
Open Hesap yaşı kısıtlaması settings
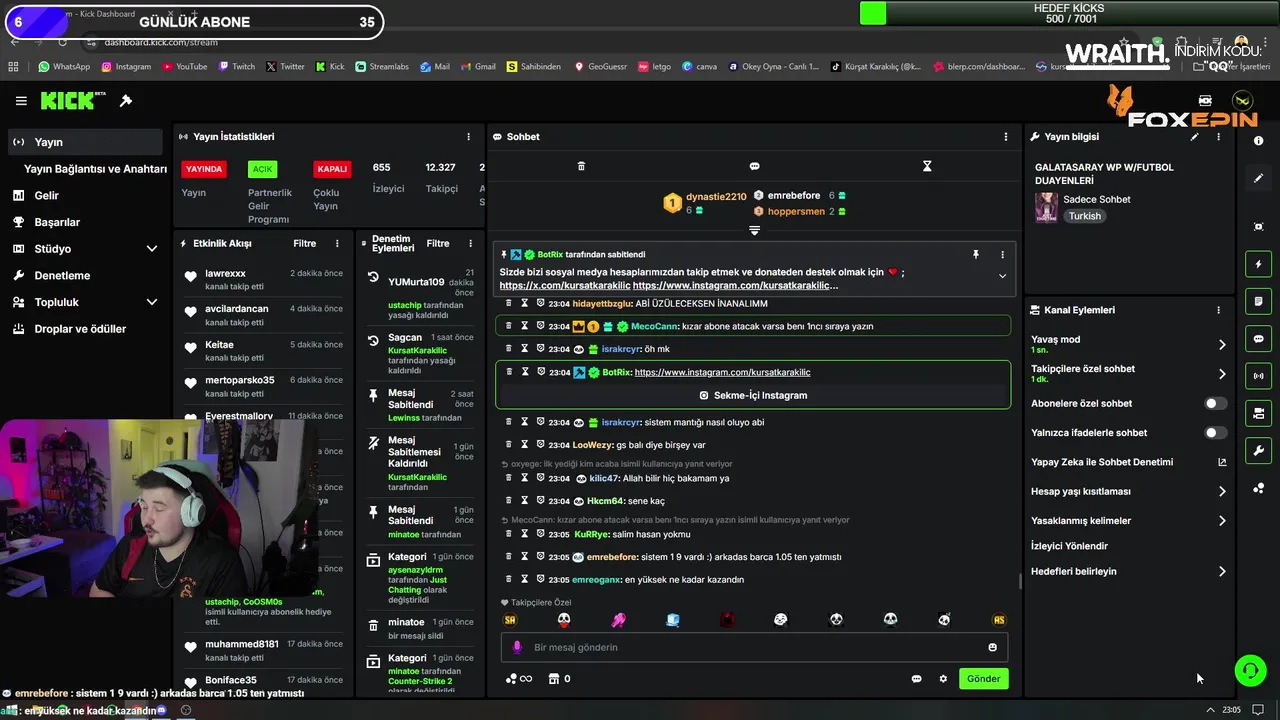pos(1129,492)
